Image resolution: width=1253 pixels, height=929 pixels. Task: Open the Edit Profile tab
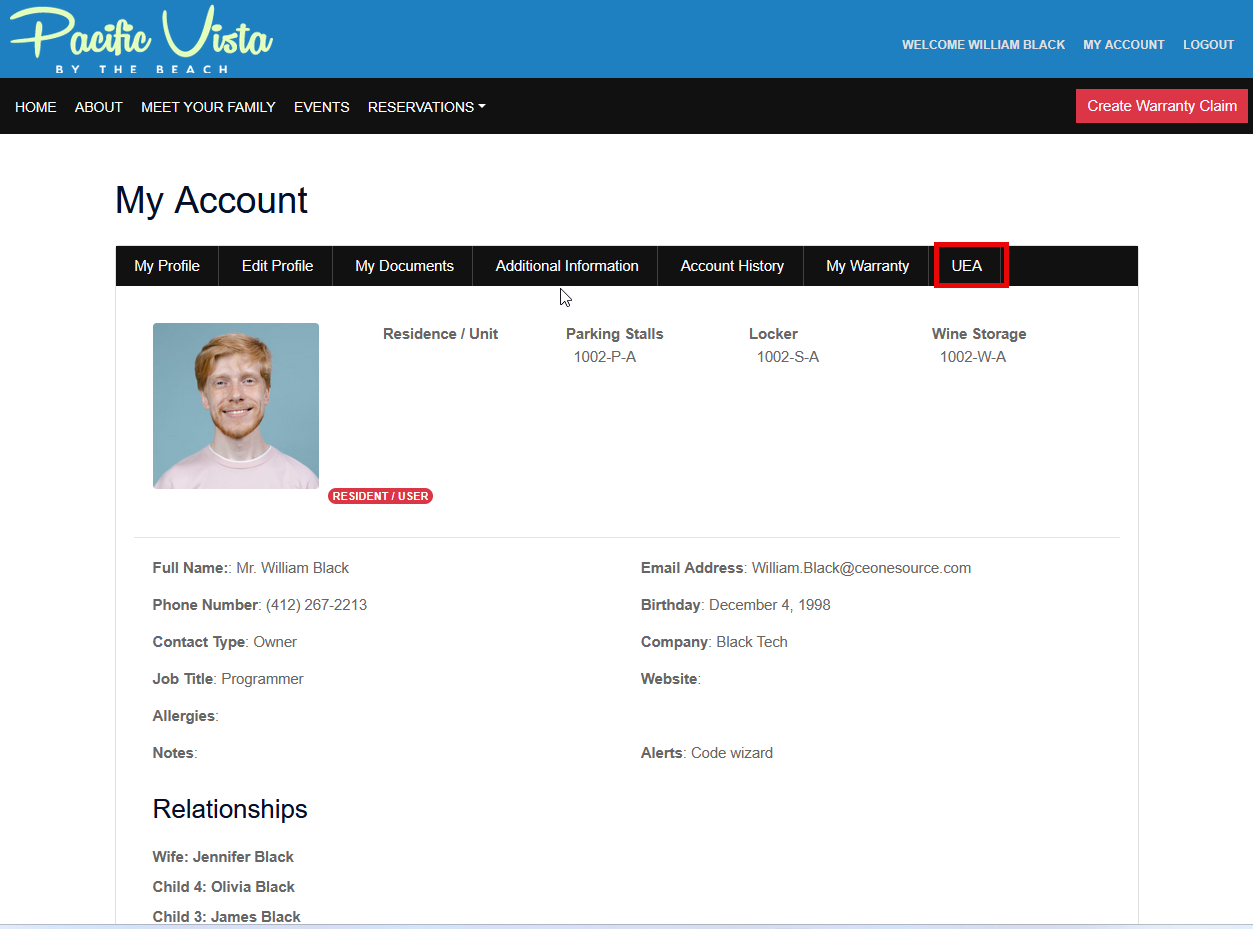click(x=277, y=266)
